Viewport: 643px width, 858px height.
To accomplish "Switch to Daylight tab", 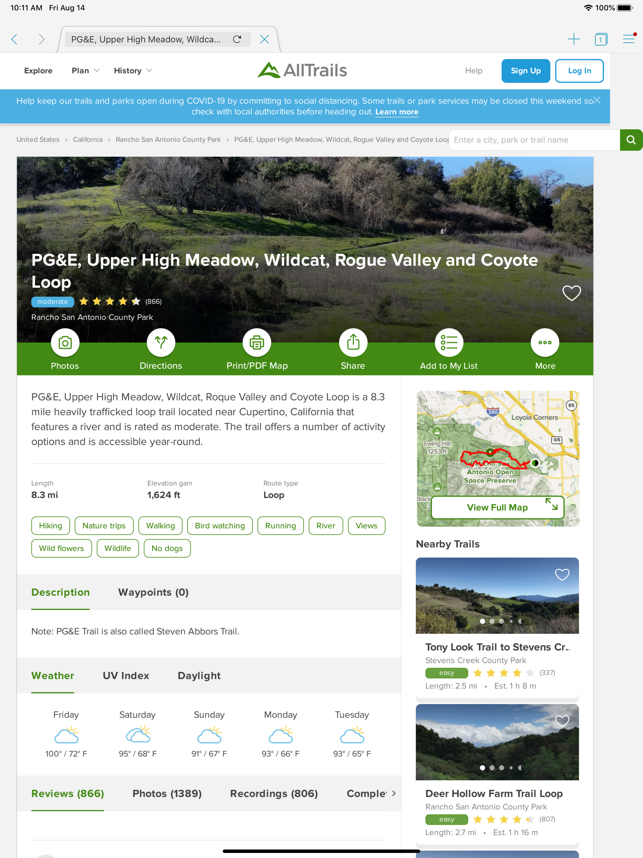I will click(x=199, y=676).
